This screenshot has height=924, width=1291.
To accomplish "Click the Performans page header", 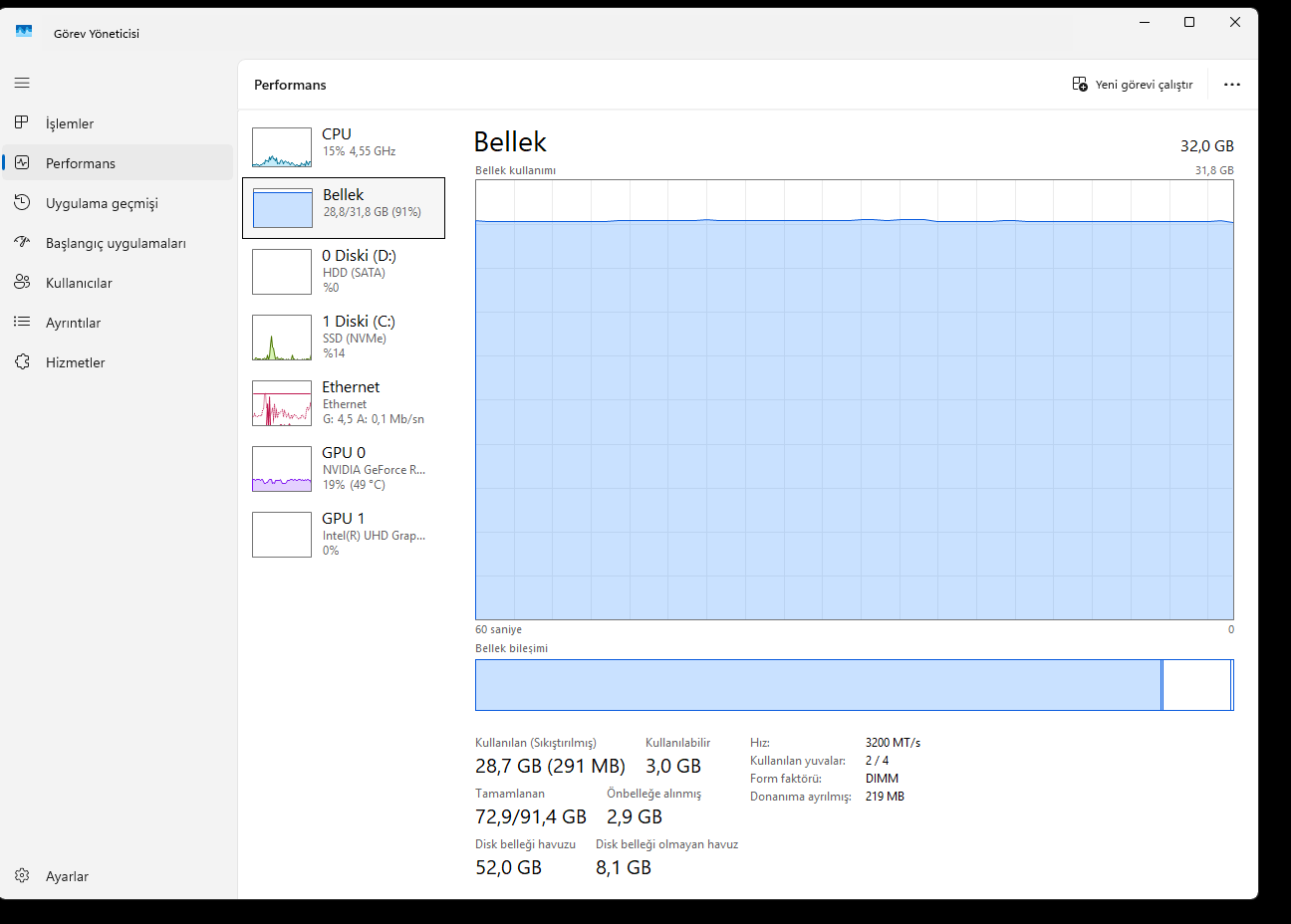I will pos(290,85).
